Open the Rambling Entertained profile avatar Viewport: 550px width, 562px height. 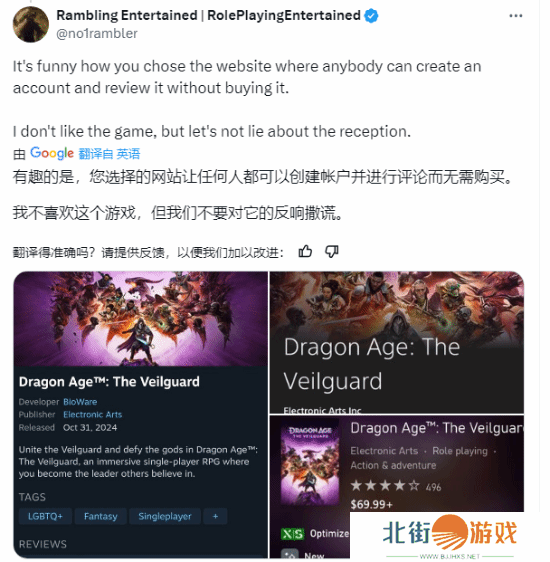point(31,24)
